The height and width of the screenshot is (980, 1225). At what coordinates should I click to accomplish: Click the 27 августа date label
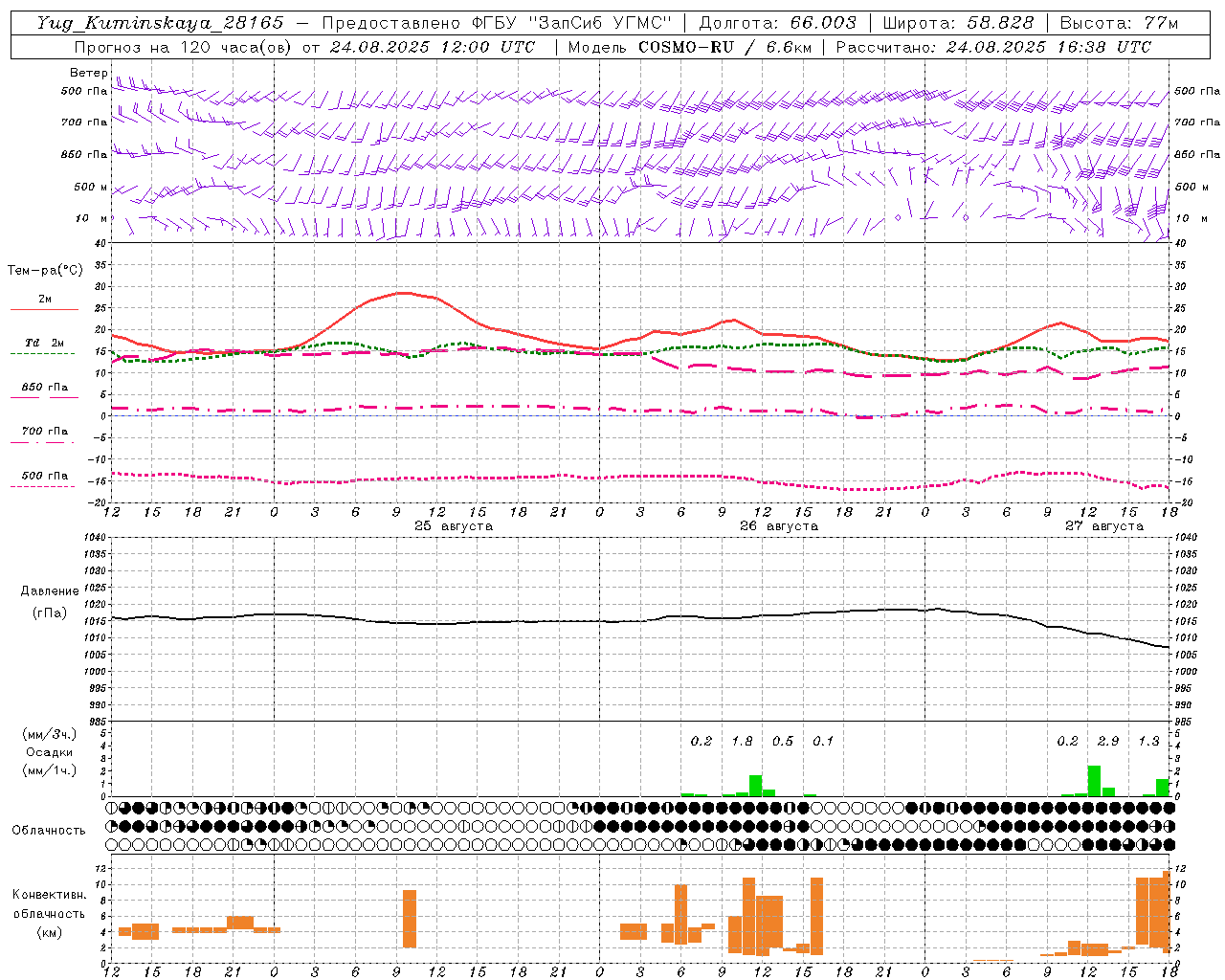1104,526
